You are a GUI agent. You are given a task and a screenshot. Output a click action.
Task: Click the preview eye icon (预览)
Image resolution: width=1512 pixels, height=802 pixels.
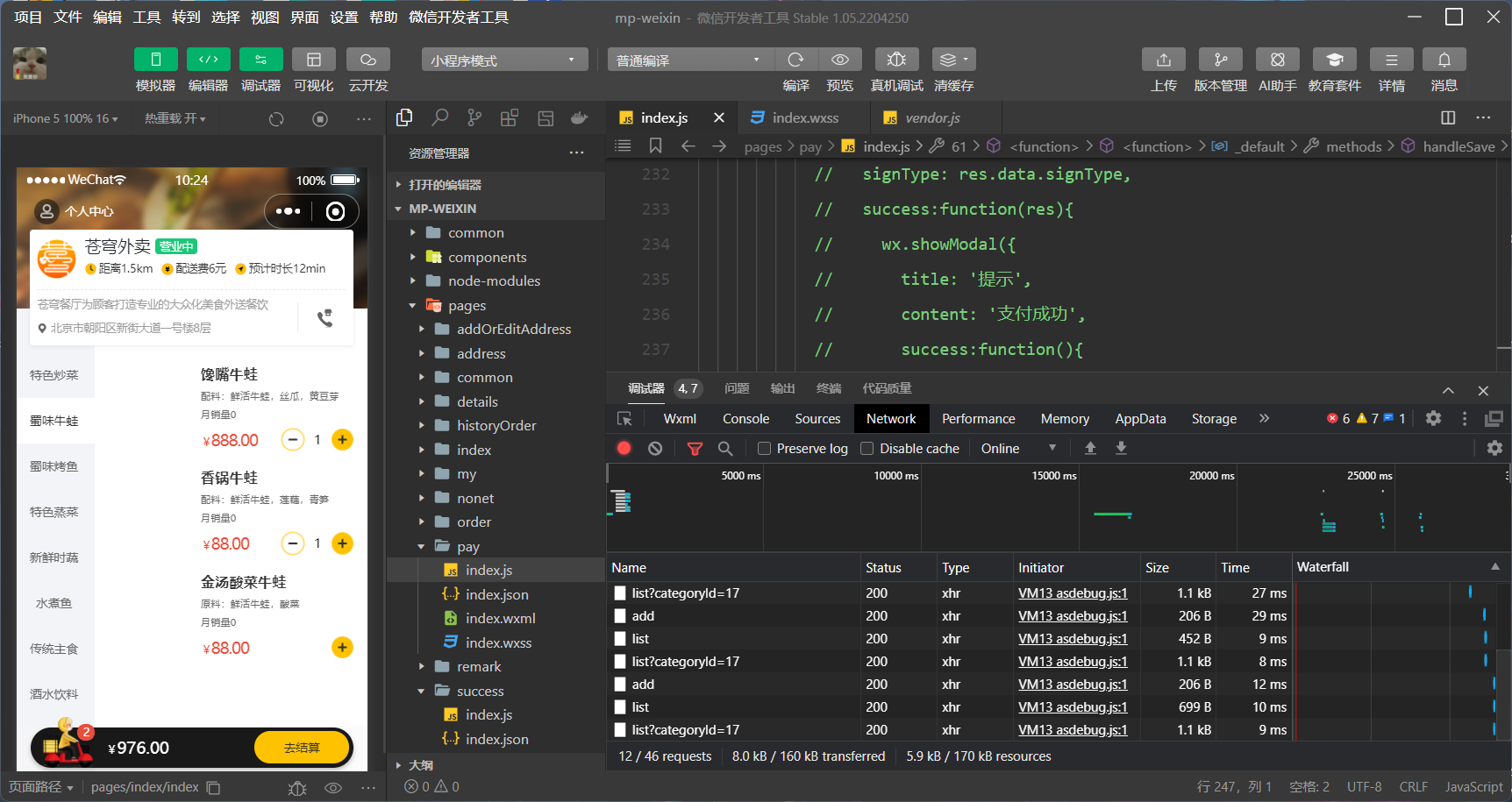tap(839, 60)
